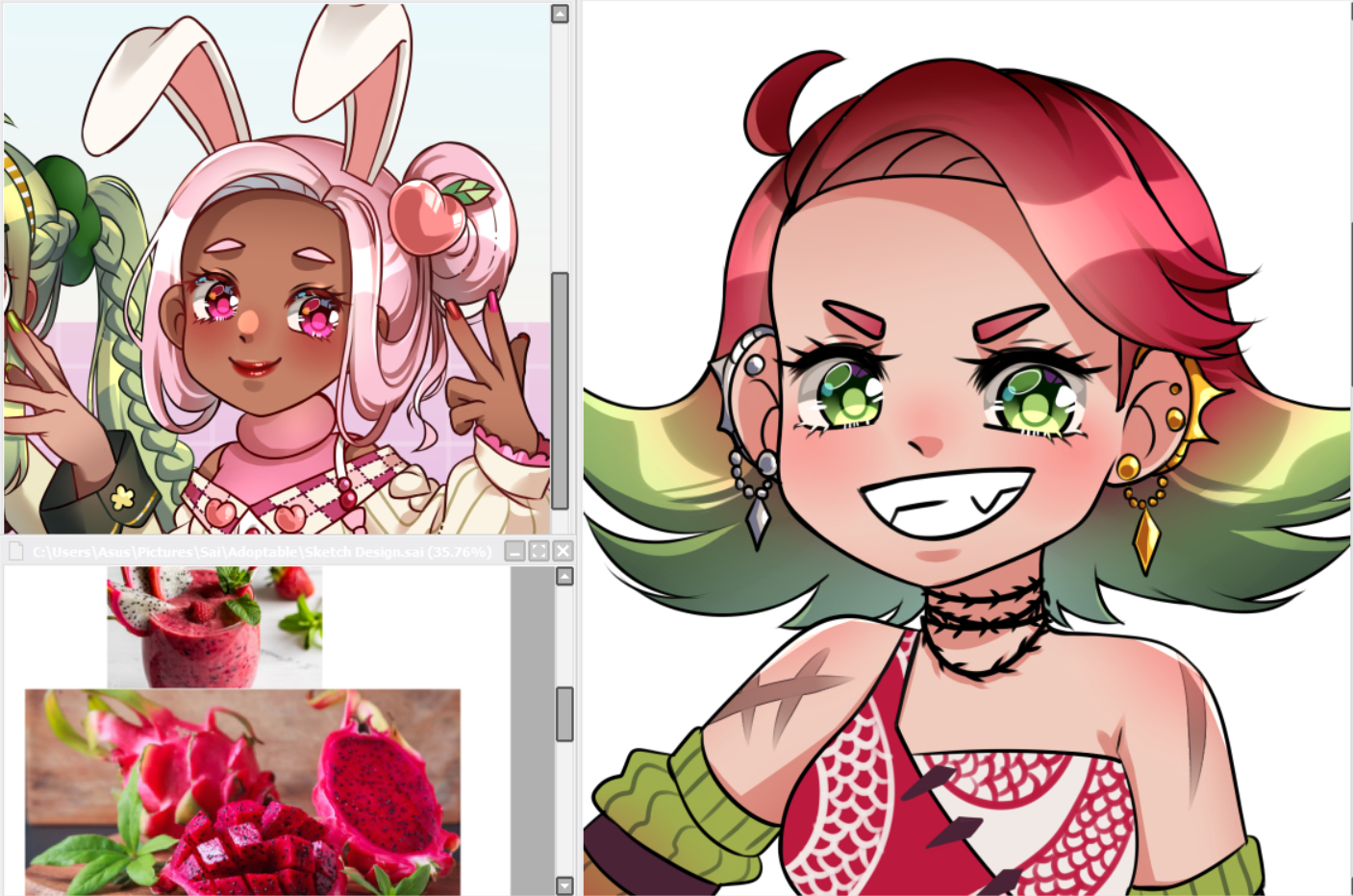Click scroll-up arrow in Sketch Design window
The width and height of the screenshot is (1353, 896).
564,576
